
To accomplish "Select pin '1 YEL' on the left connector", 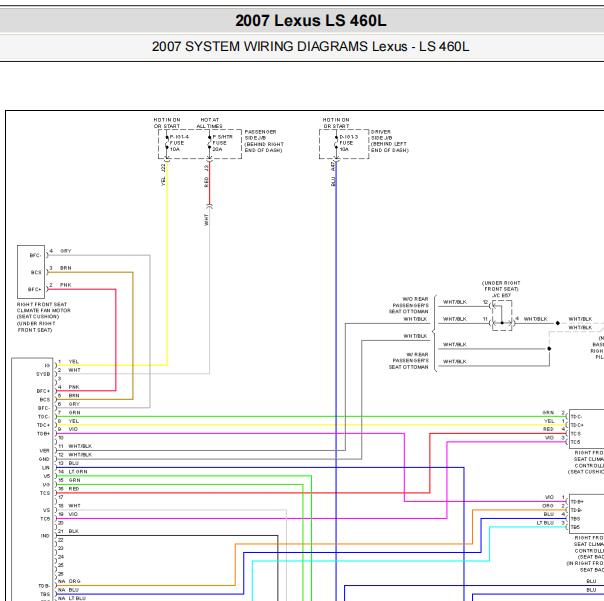I will [69, 361].
